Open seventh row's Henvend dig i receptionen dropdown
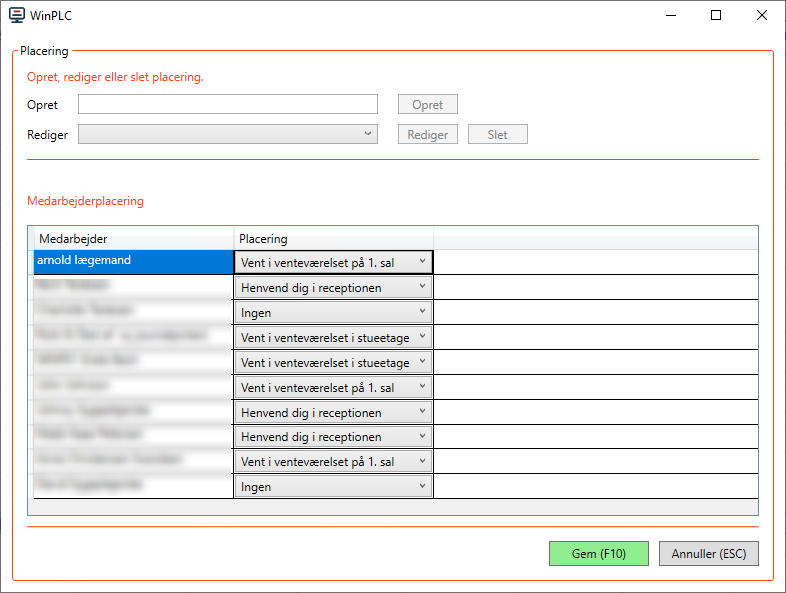The image size is (786, 593). [x=333, y=412]
